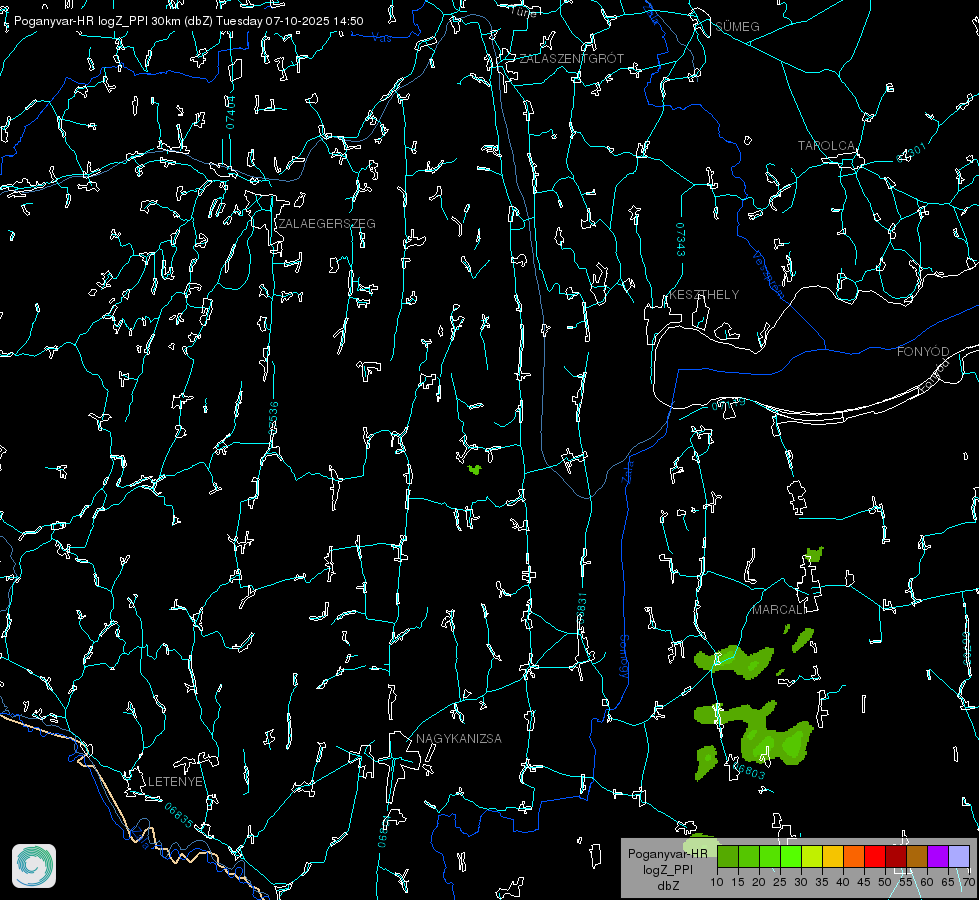Click the MARCALI town label
The image size is (979, 900).
coord(778,610)
